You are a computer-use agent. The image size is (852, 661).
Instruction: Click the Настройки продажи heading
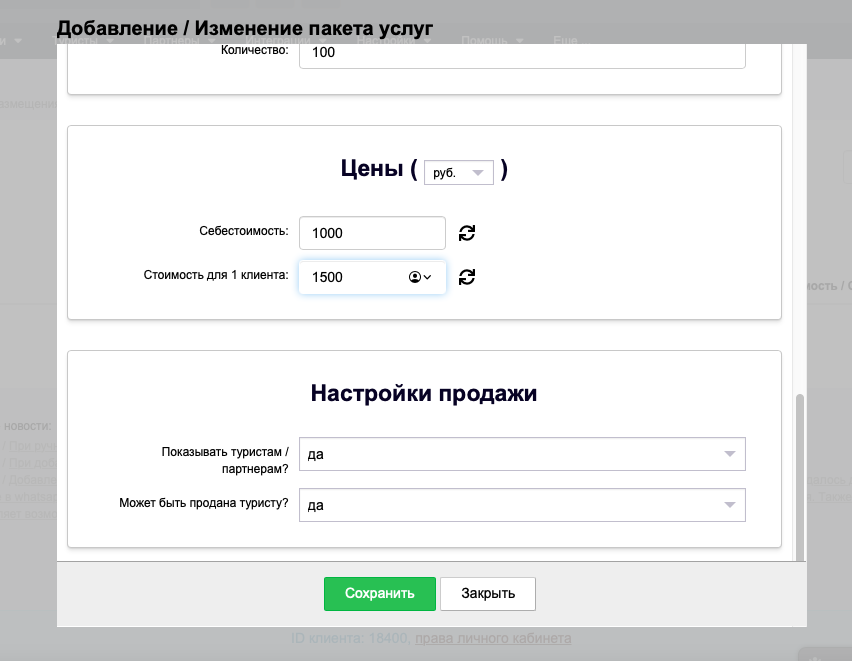(424, 393)
